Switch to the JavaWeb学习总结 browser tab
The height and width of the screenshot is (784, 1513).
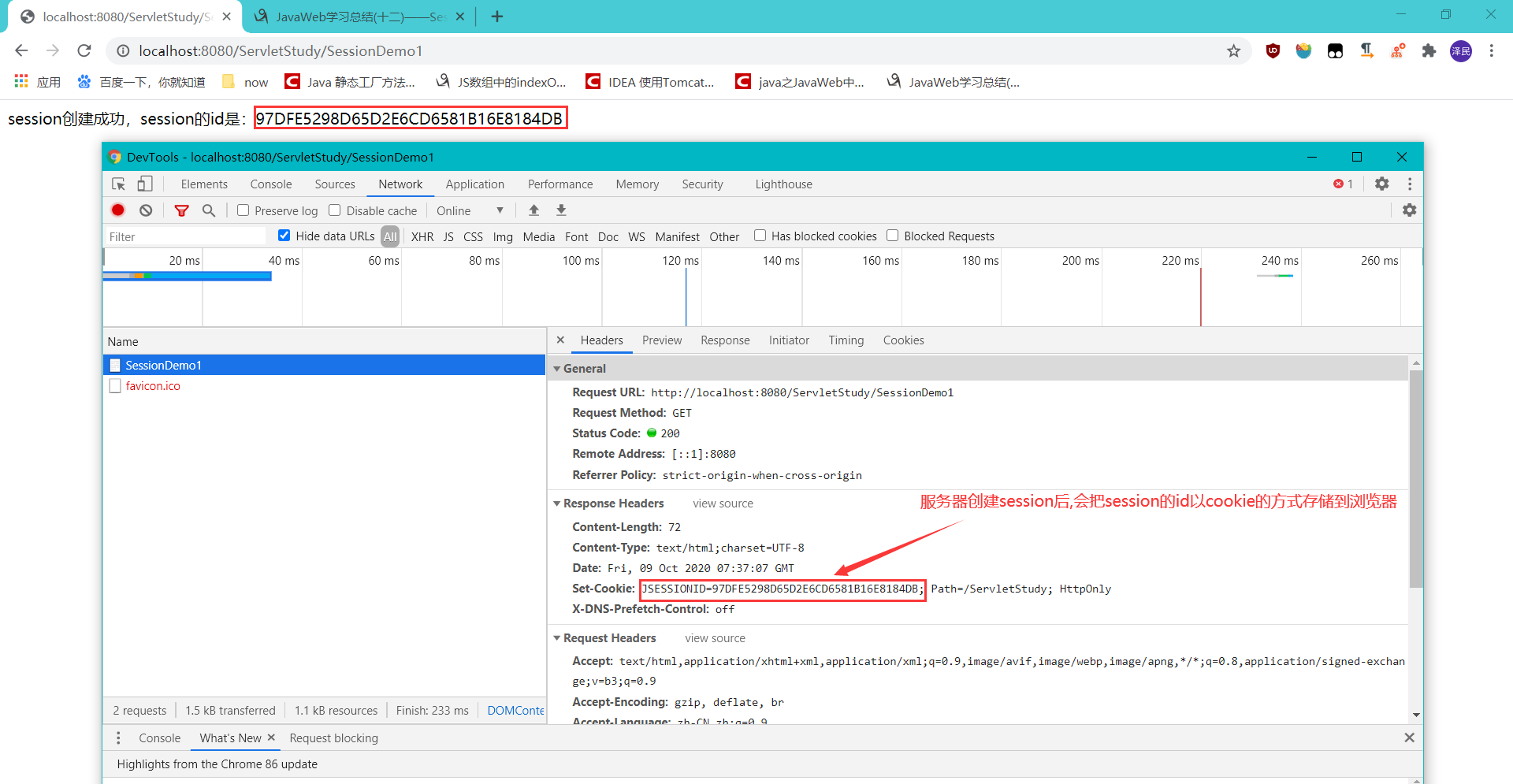[361, 17]
